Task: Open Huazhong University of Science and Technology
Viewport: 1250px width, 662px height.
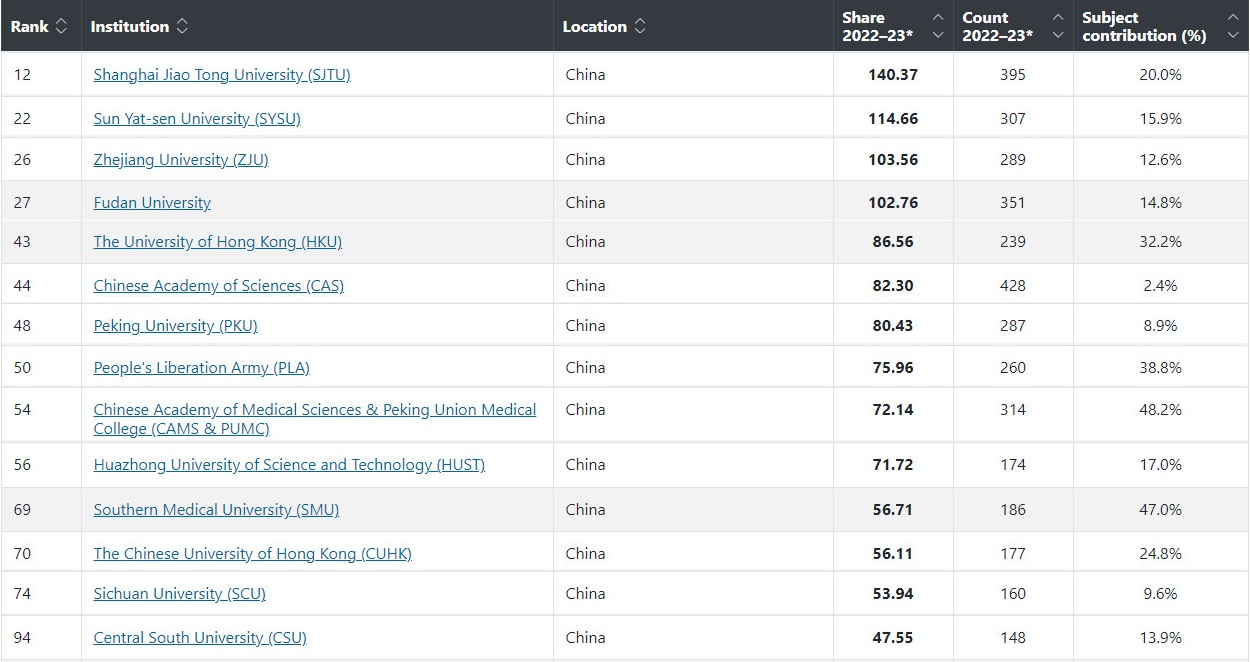Action: click(289, 465)
